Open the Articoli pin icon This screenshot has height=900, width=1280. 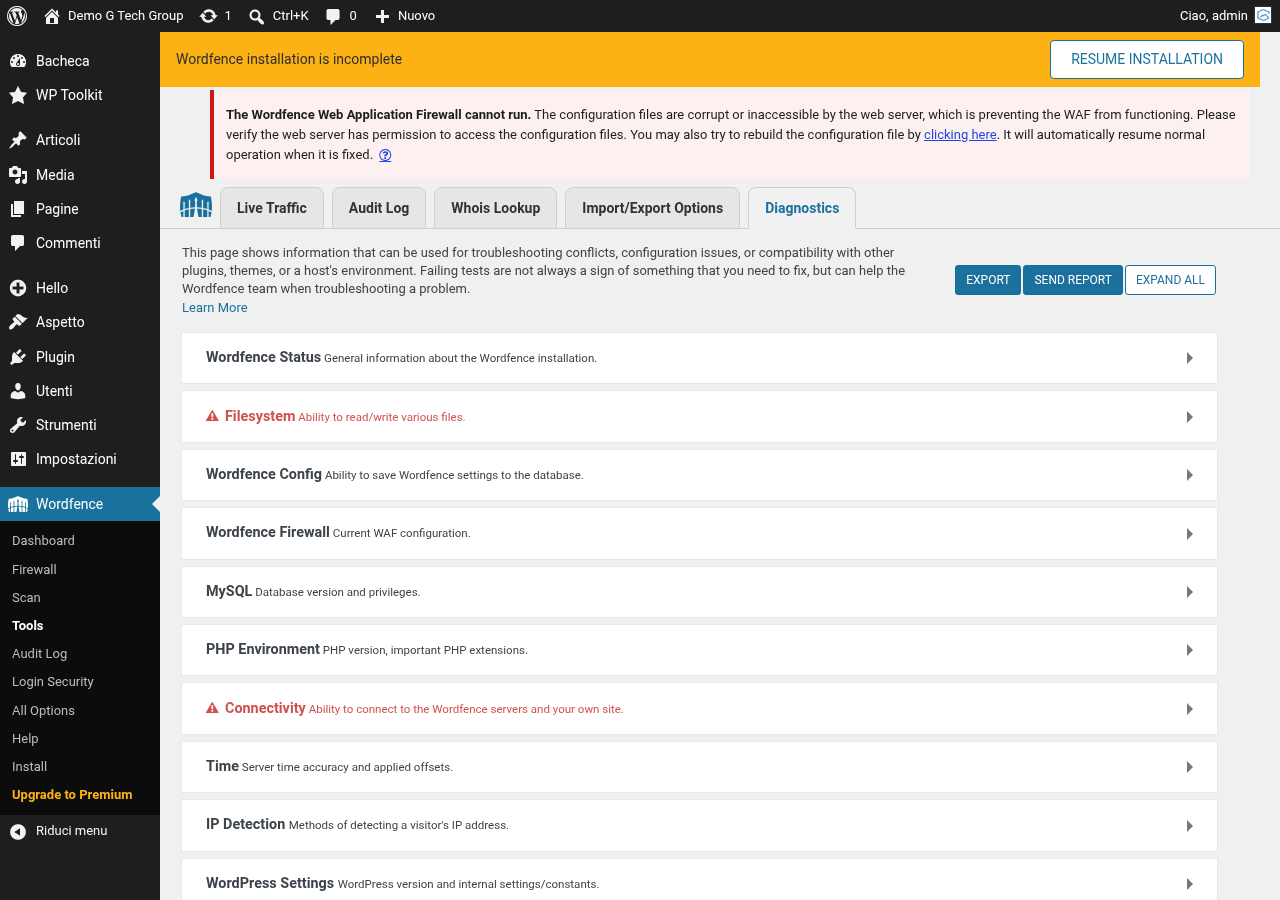pos(18,140)
